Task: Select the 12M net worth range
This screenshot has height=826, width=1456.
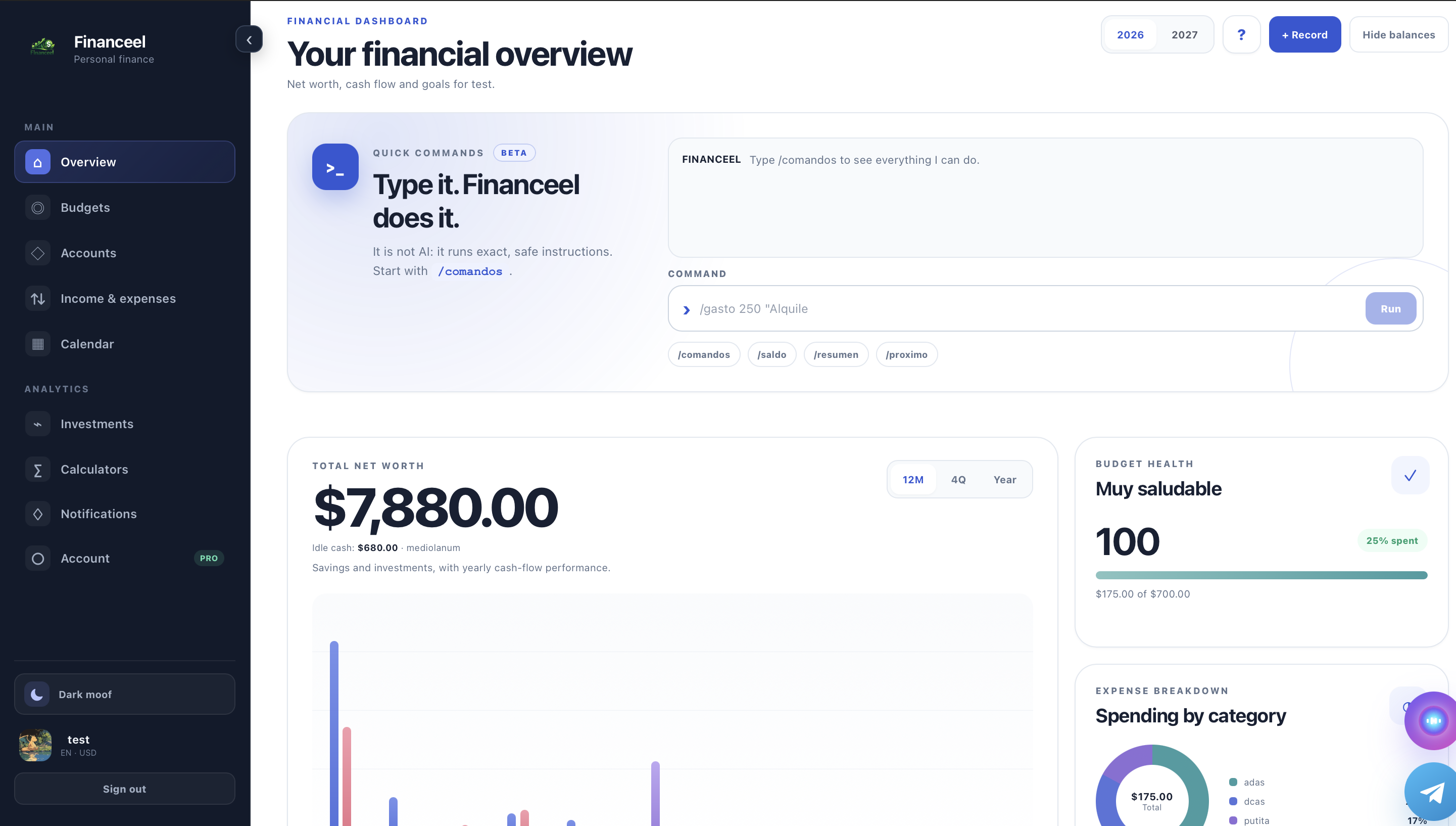Action: (913, 479)
